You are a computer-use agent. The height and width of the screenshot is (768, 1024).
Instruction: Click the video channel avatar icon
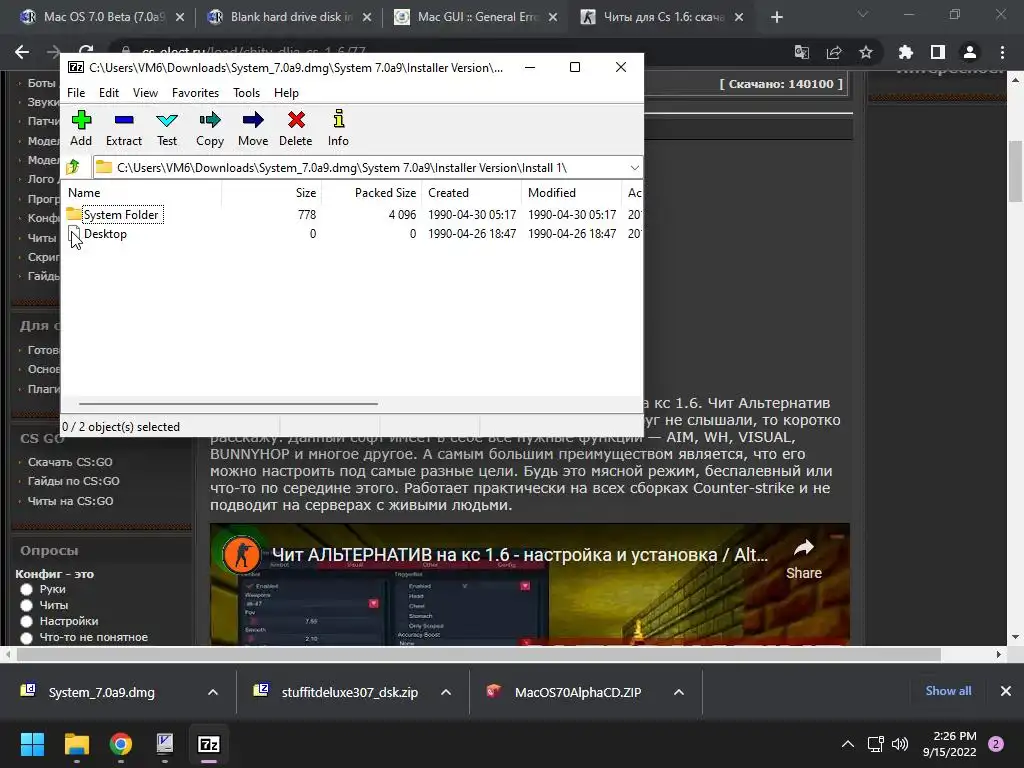click(241, 555)
